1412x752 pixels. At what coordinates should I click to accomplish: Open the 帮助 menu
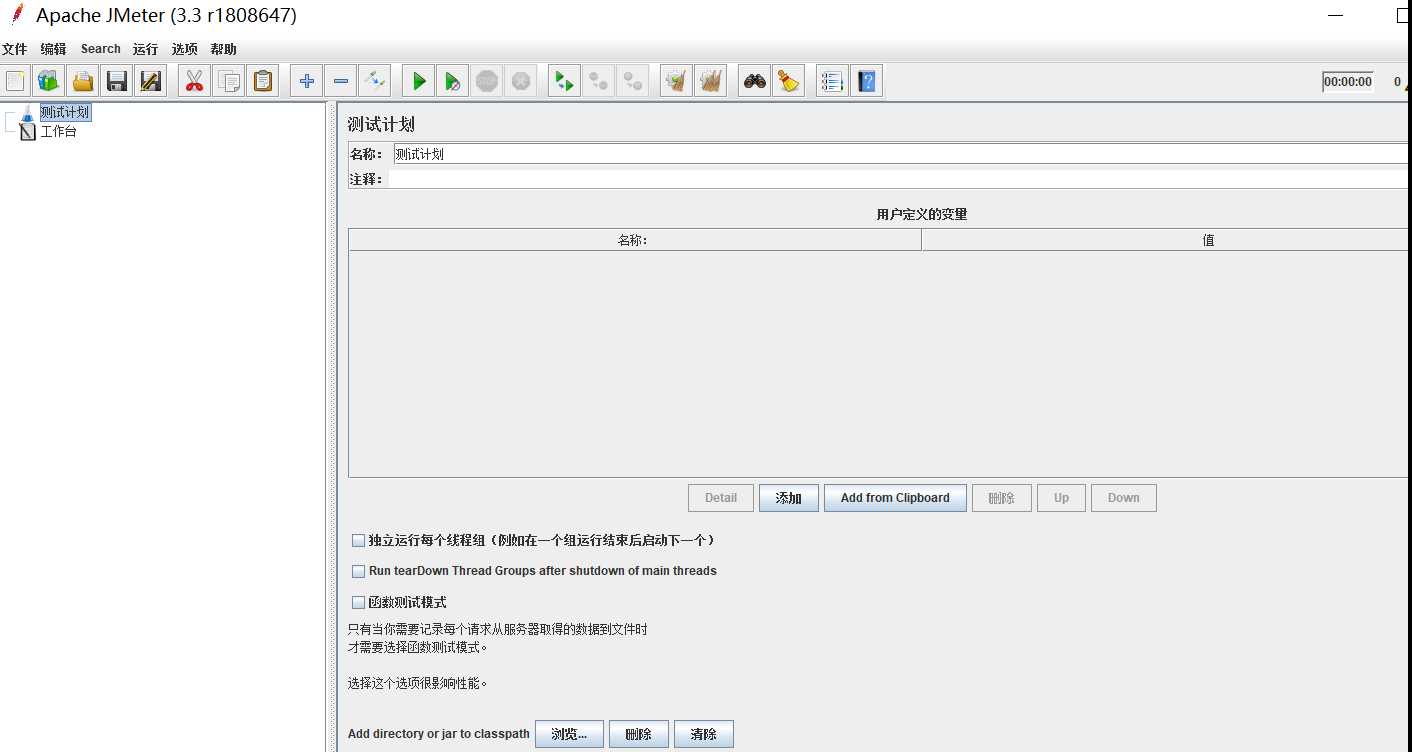(x=224, y=49)
